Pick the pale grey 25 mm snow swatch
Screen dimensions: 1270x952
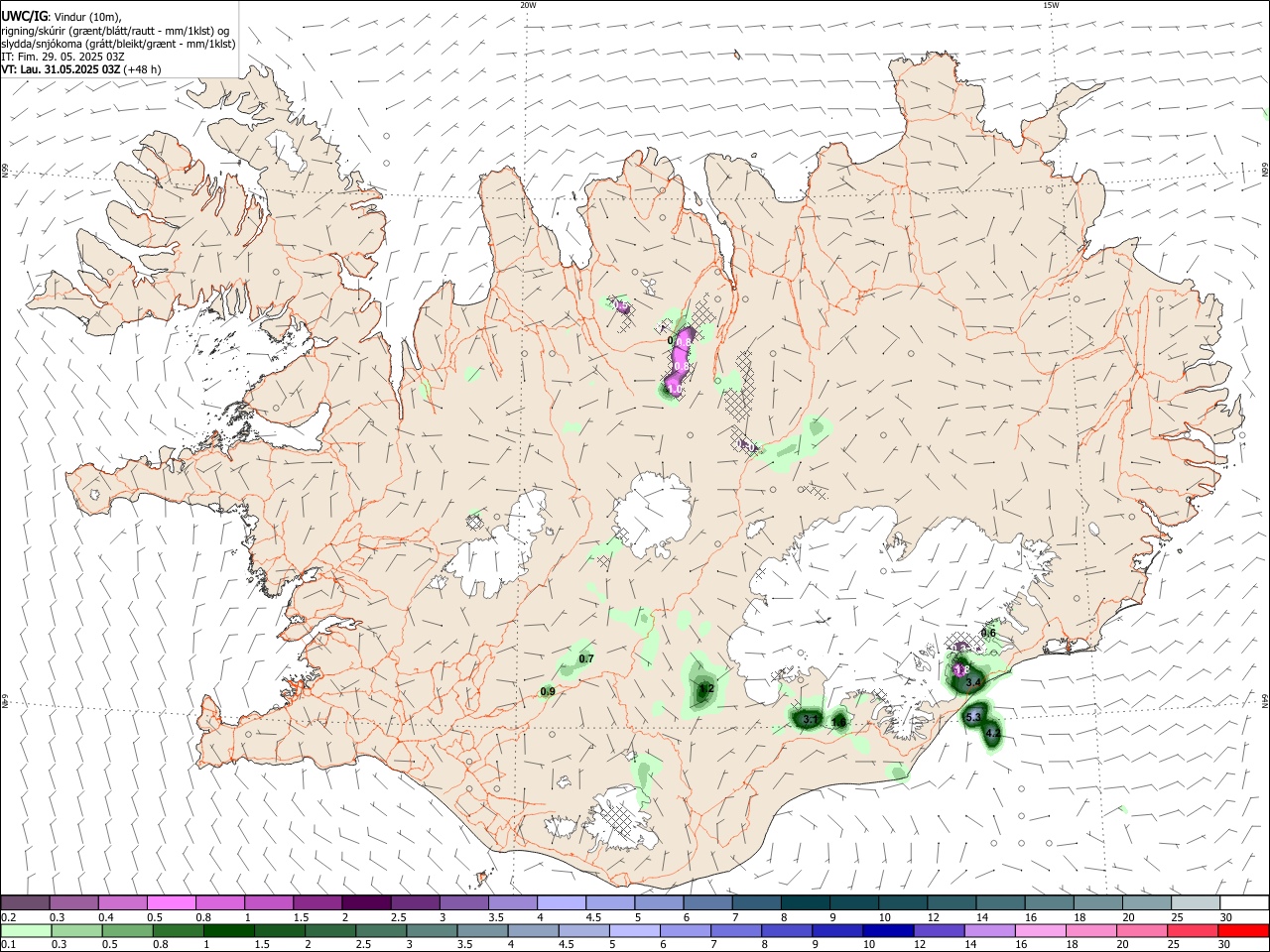pos(1196,902)
